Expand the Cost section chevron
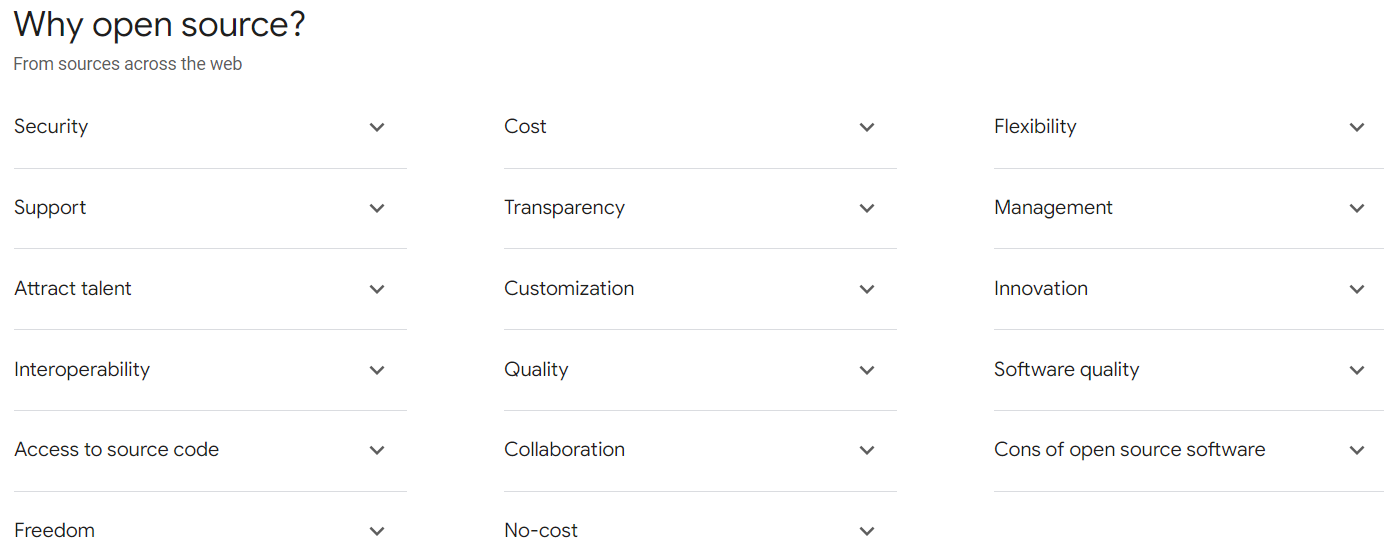 pos(867,127)
